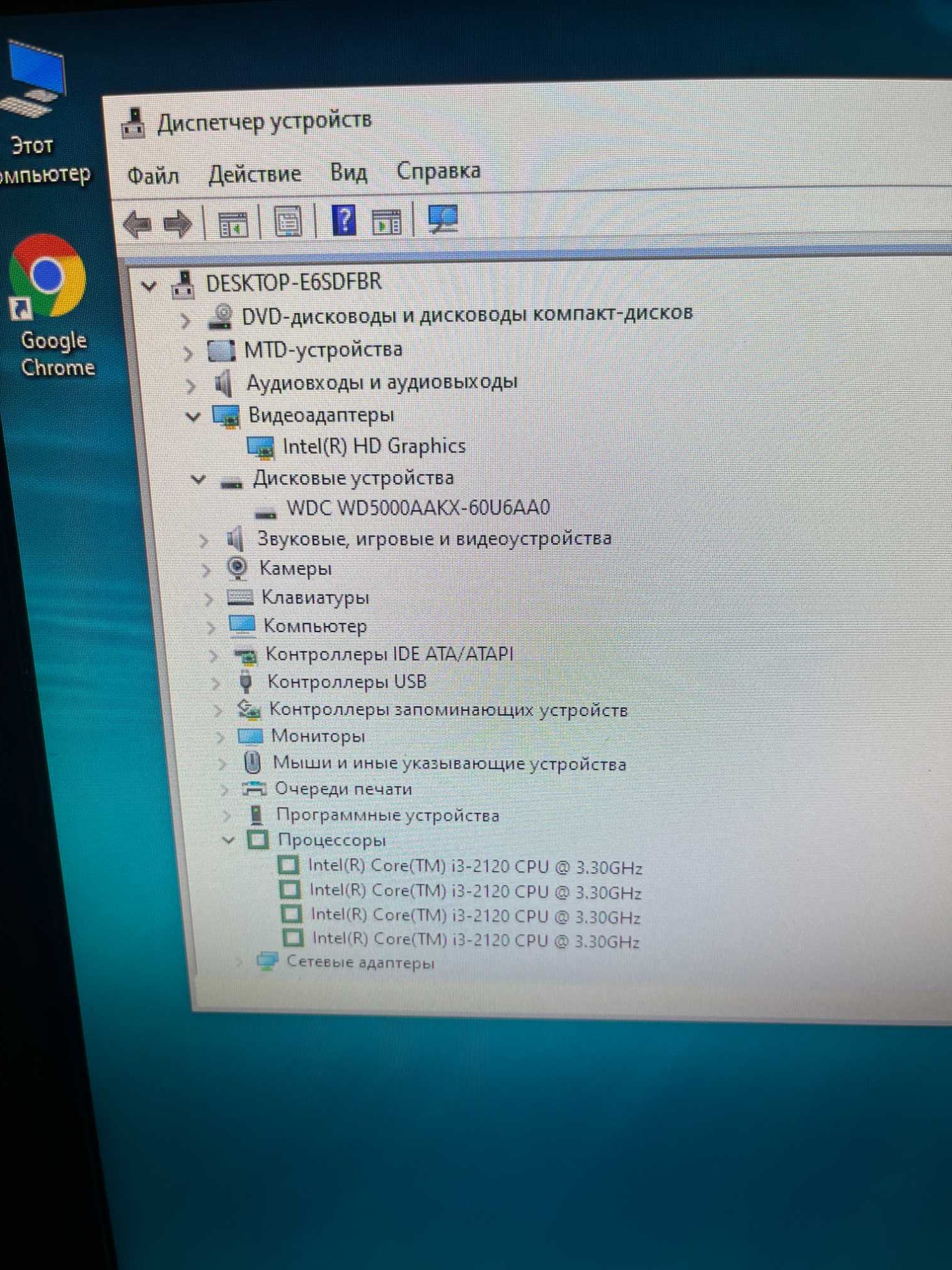Select the WDC WD5000AAKX-60U6AA0 disk

tap(418, 508)
